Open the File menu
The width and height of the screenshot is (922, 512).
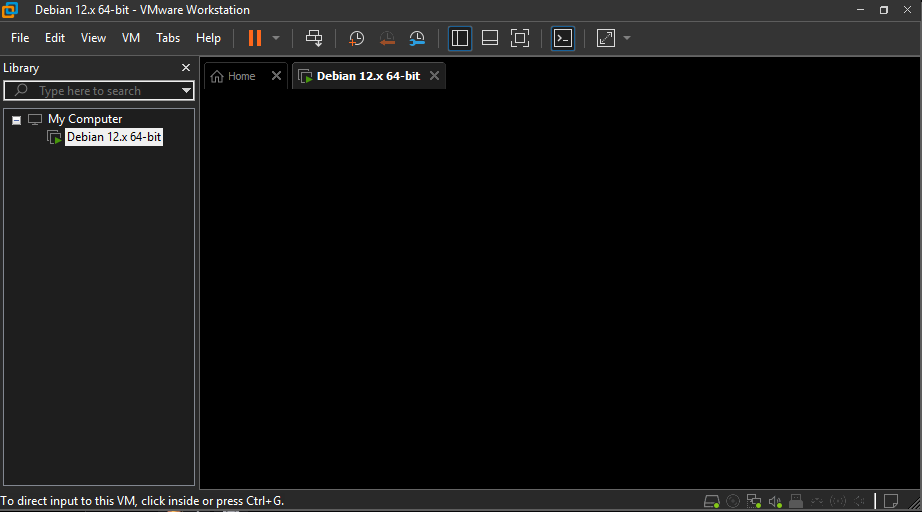pos(20,38)
